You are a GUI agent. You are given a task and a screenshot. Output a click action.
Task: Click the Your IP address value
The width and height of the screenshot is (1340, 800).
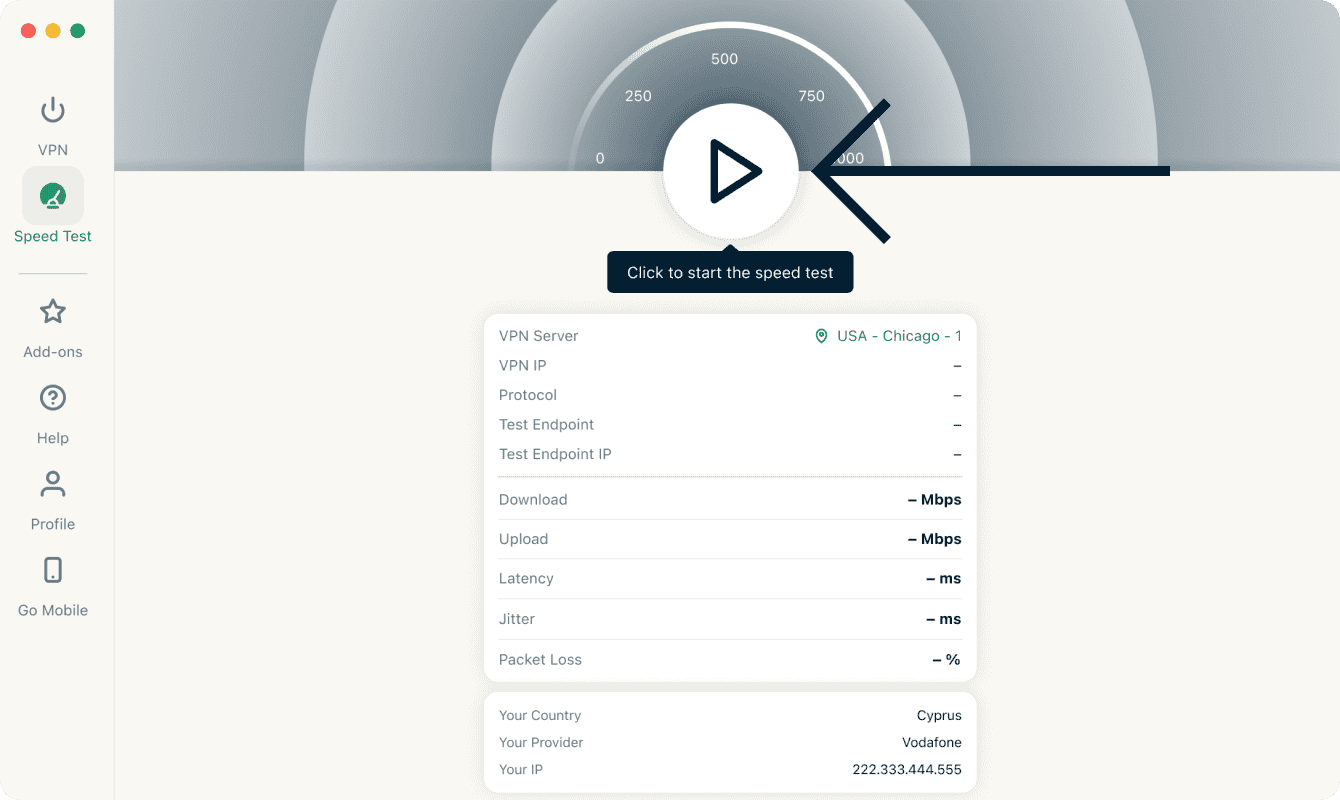(x=906, y=770)
